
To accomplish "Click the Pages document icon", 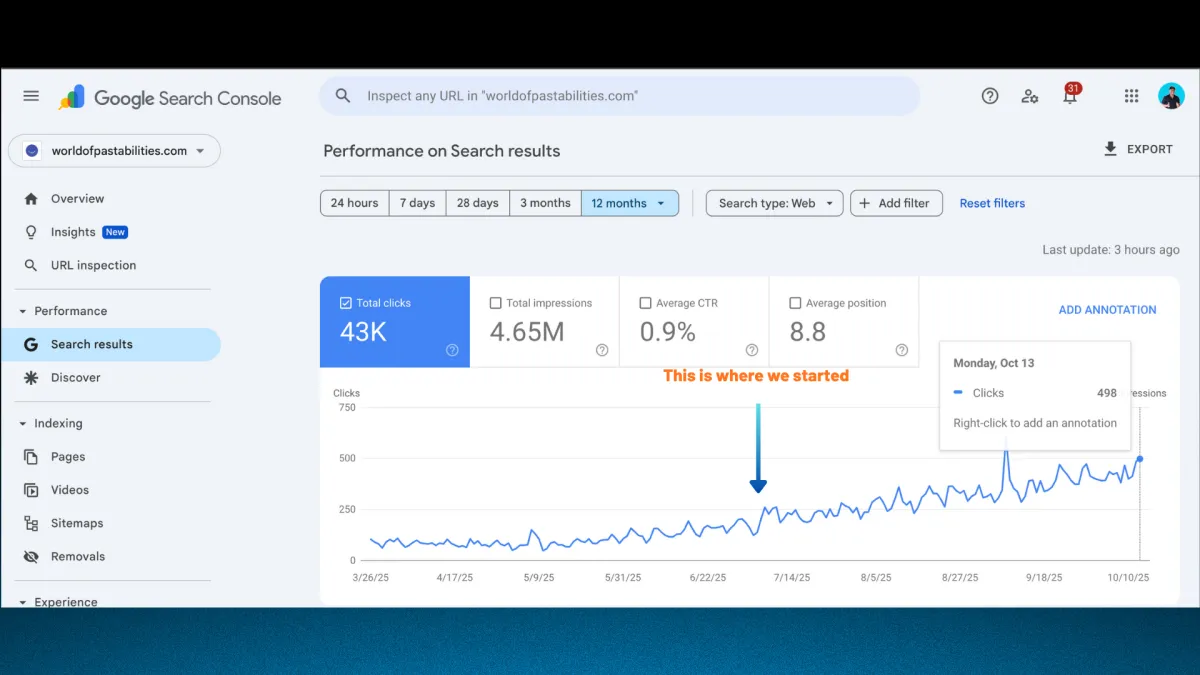I will pos(31,457).
